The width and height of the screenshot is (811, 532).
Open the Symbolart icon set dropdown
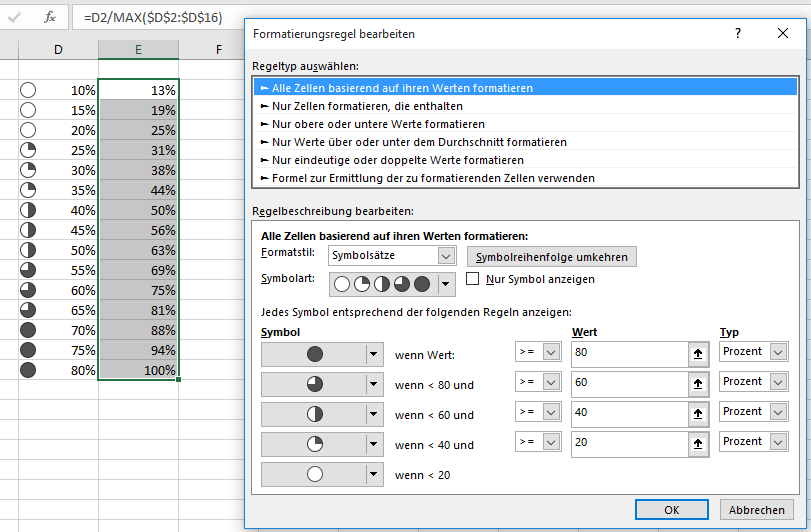tap(446, 284)
